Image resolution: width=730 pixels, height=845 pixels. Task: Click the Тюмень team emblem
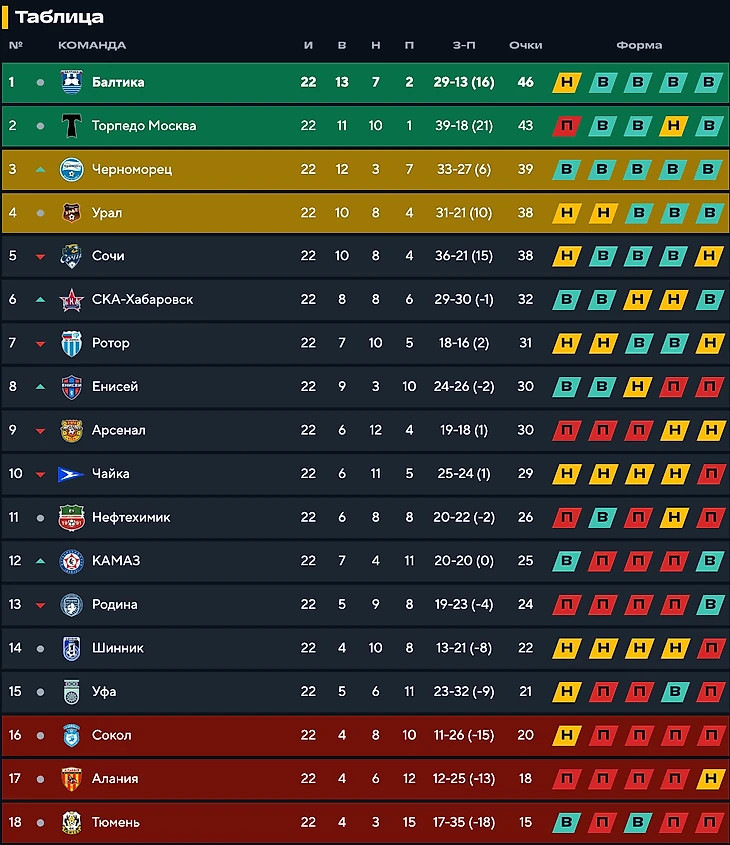click(70, 822)
